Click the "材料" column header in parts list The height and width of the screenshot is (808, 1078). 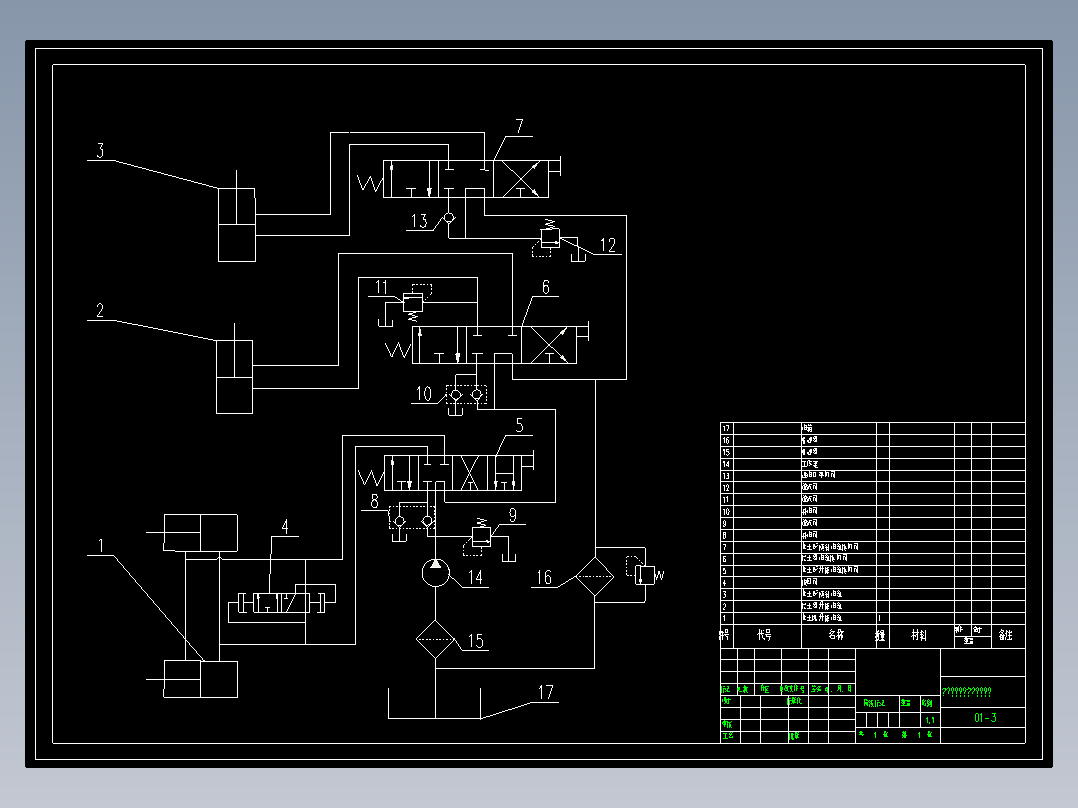pos(919,635)
